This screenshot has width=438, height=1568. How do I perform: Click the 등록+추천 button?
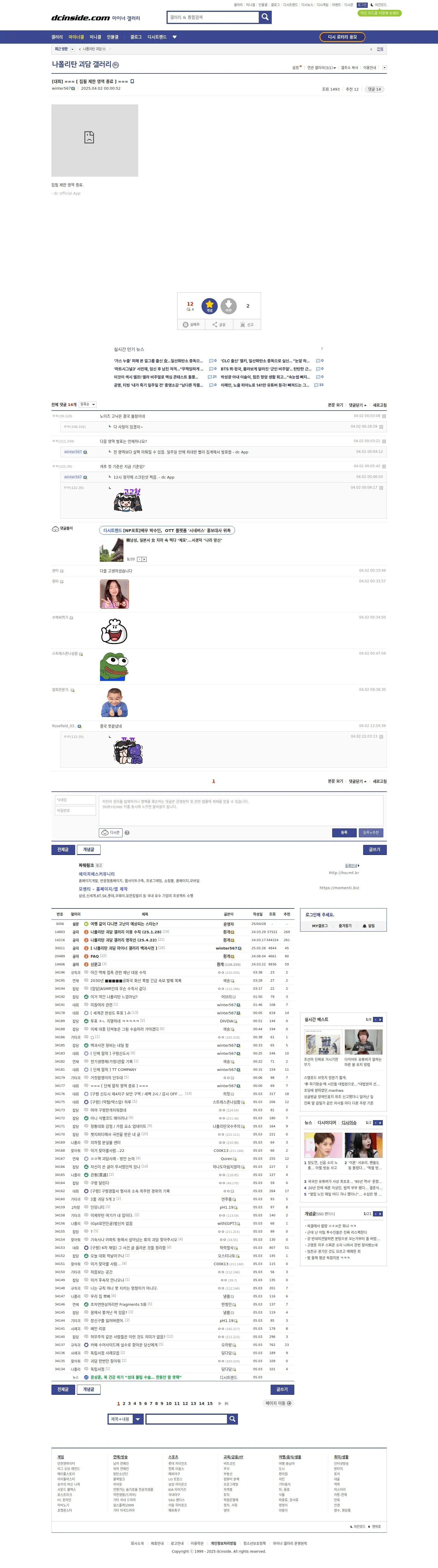click(x=371, y=832)
